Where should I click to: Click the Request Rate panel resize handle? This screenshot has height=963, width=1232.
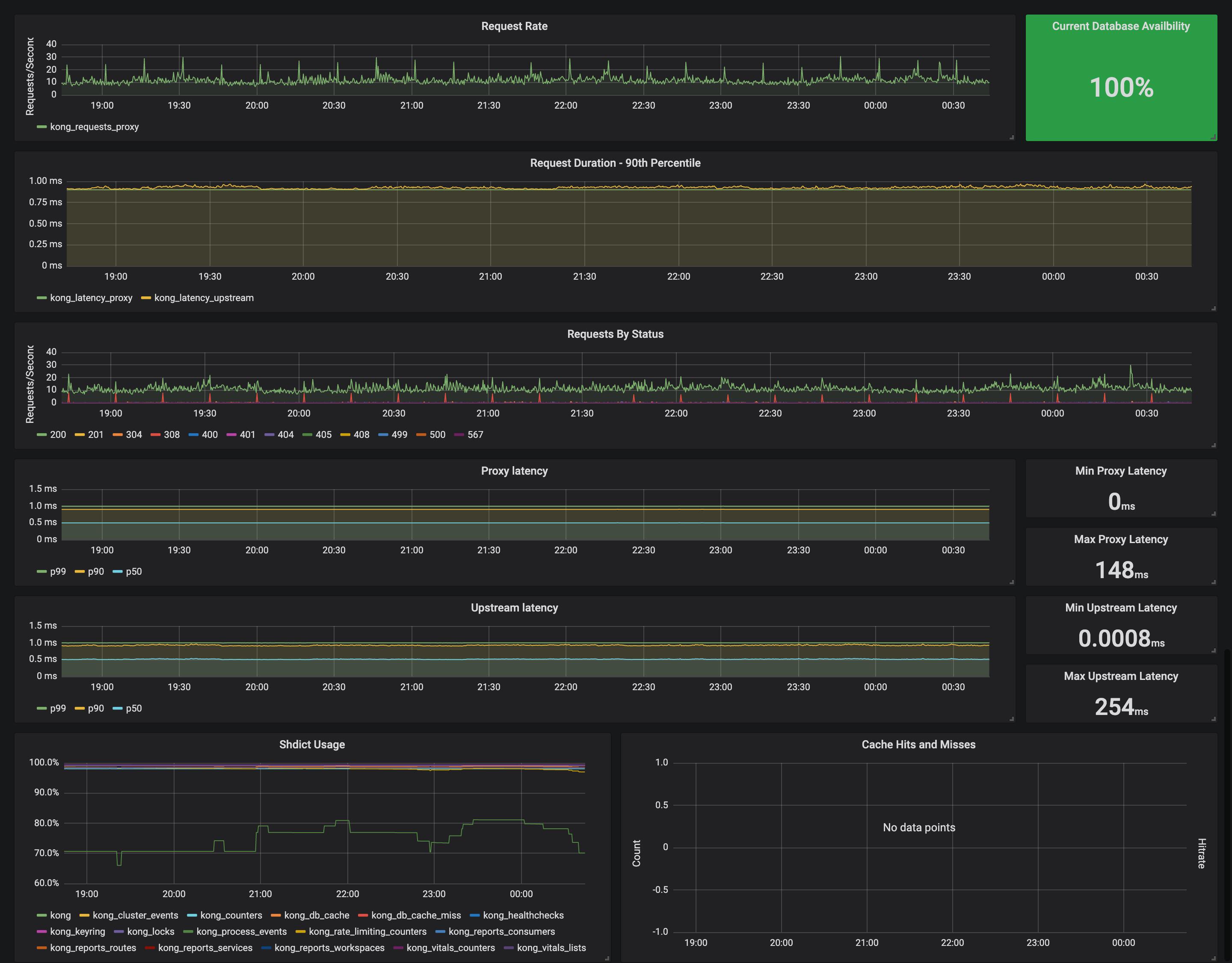pyautogui.click(x=1011, y=137)
